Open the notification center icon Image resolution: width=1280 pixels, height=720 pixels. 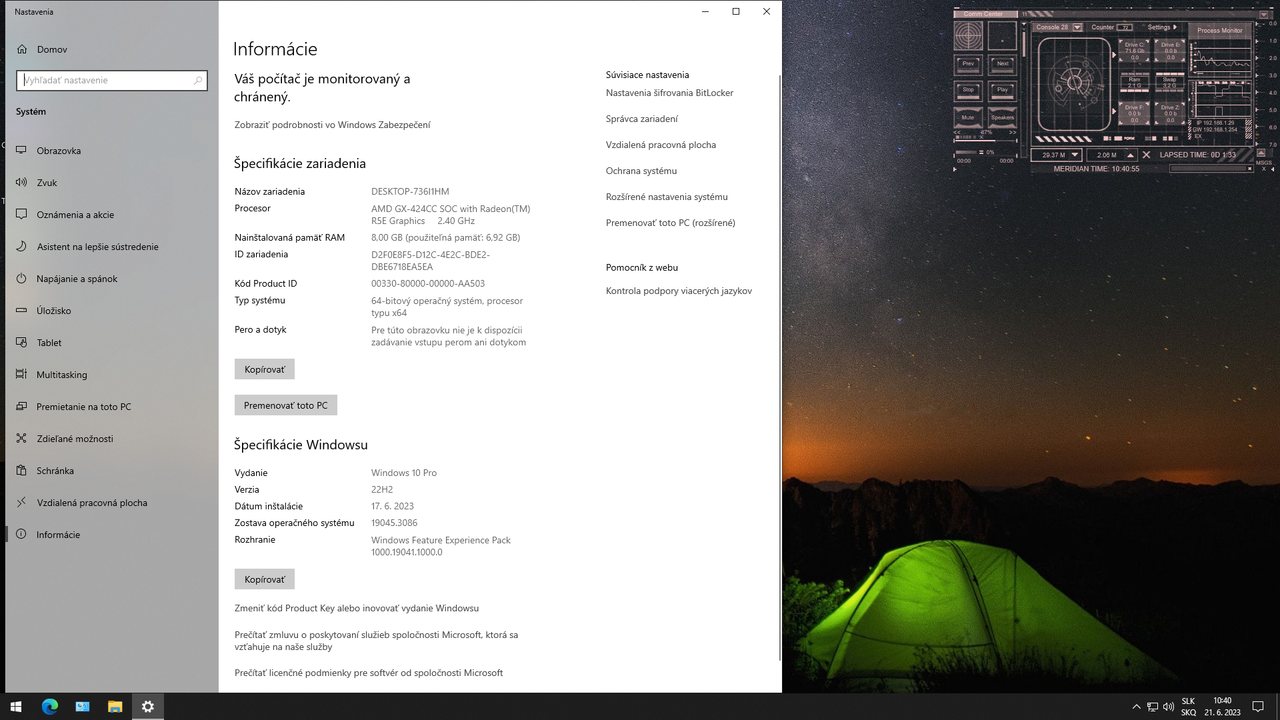point(1258,707)
